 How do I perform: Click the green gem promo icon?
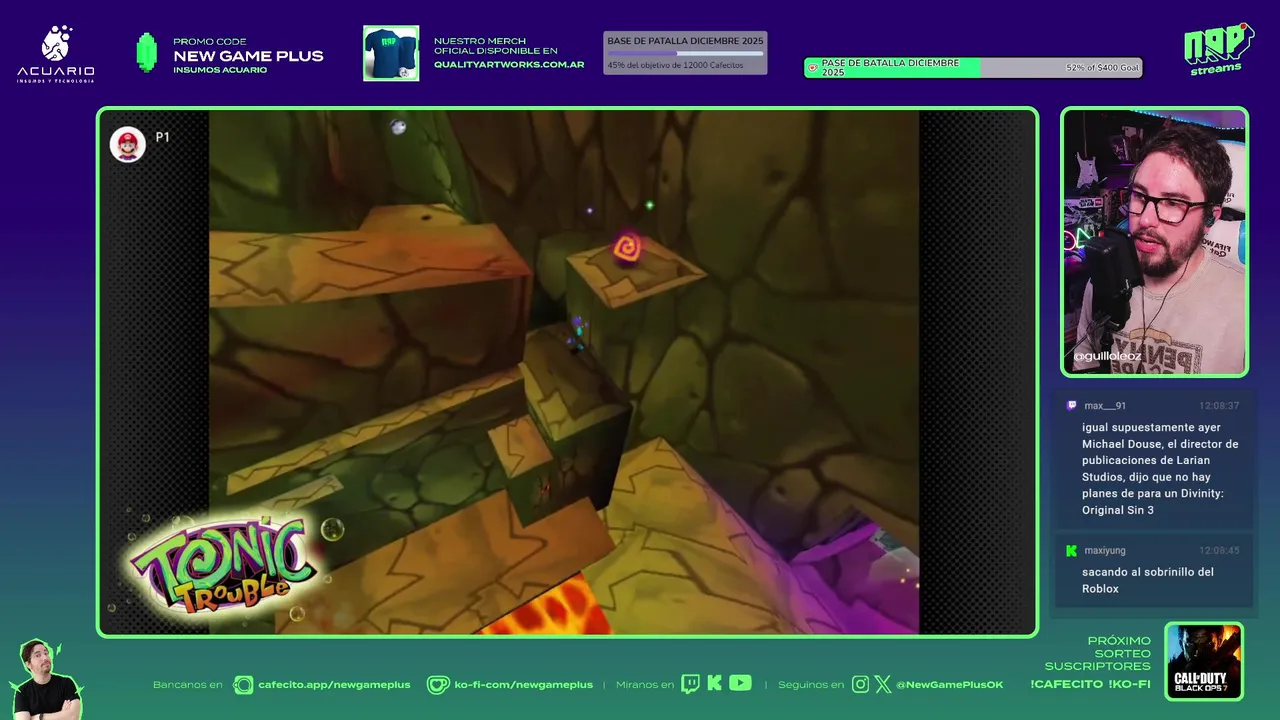click(147, 53)
